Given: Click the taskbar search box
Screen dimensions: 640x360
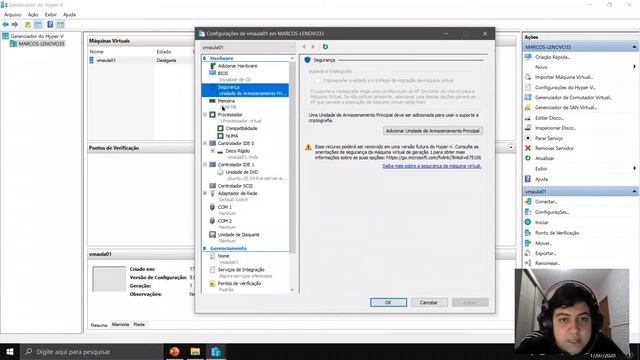Looking at the screenshot, I should click(x=91, y=351).
